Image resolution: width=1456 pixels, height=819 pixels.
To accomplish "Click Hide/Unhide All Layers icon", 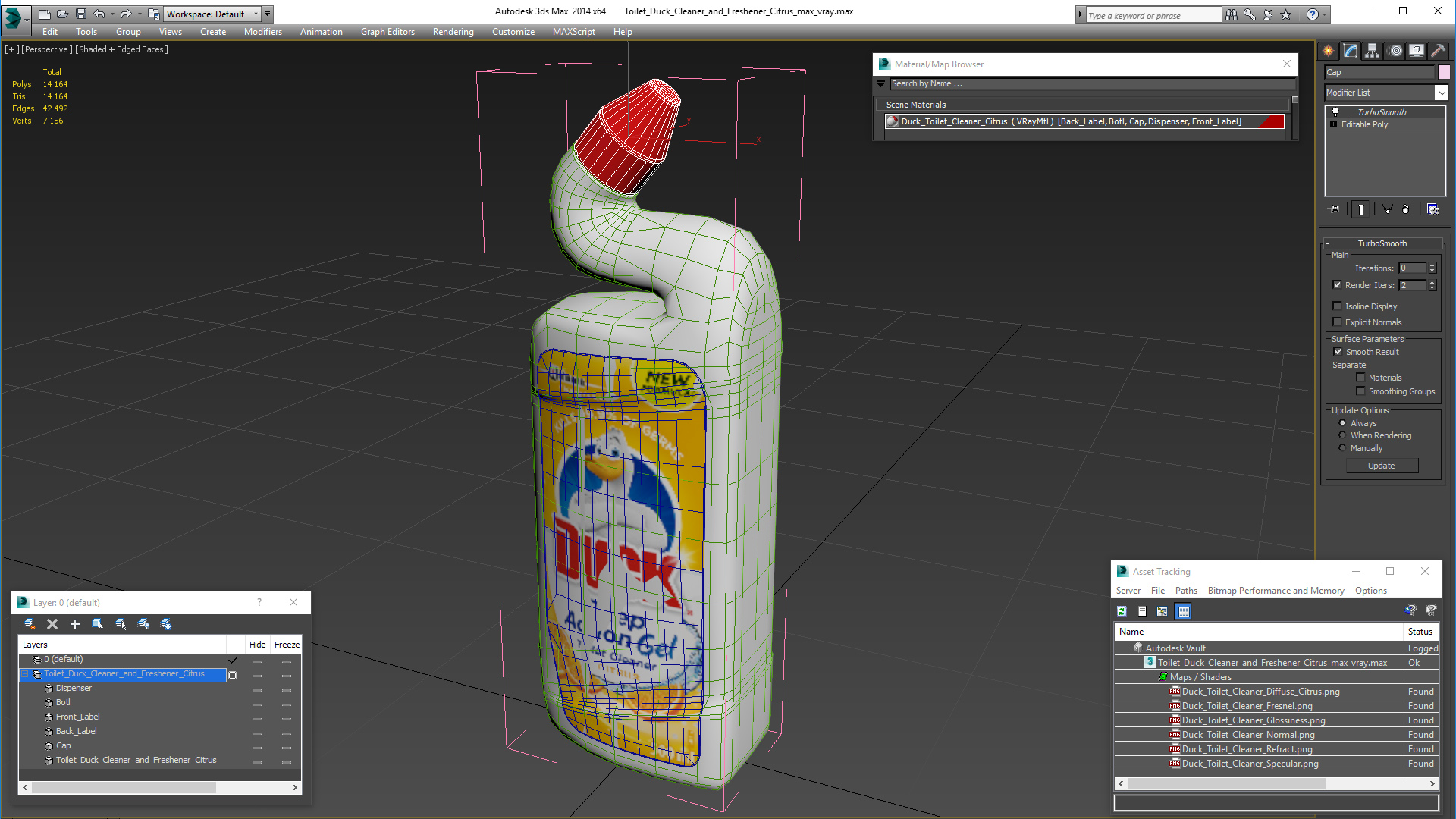I will click(143, 624).
